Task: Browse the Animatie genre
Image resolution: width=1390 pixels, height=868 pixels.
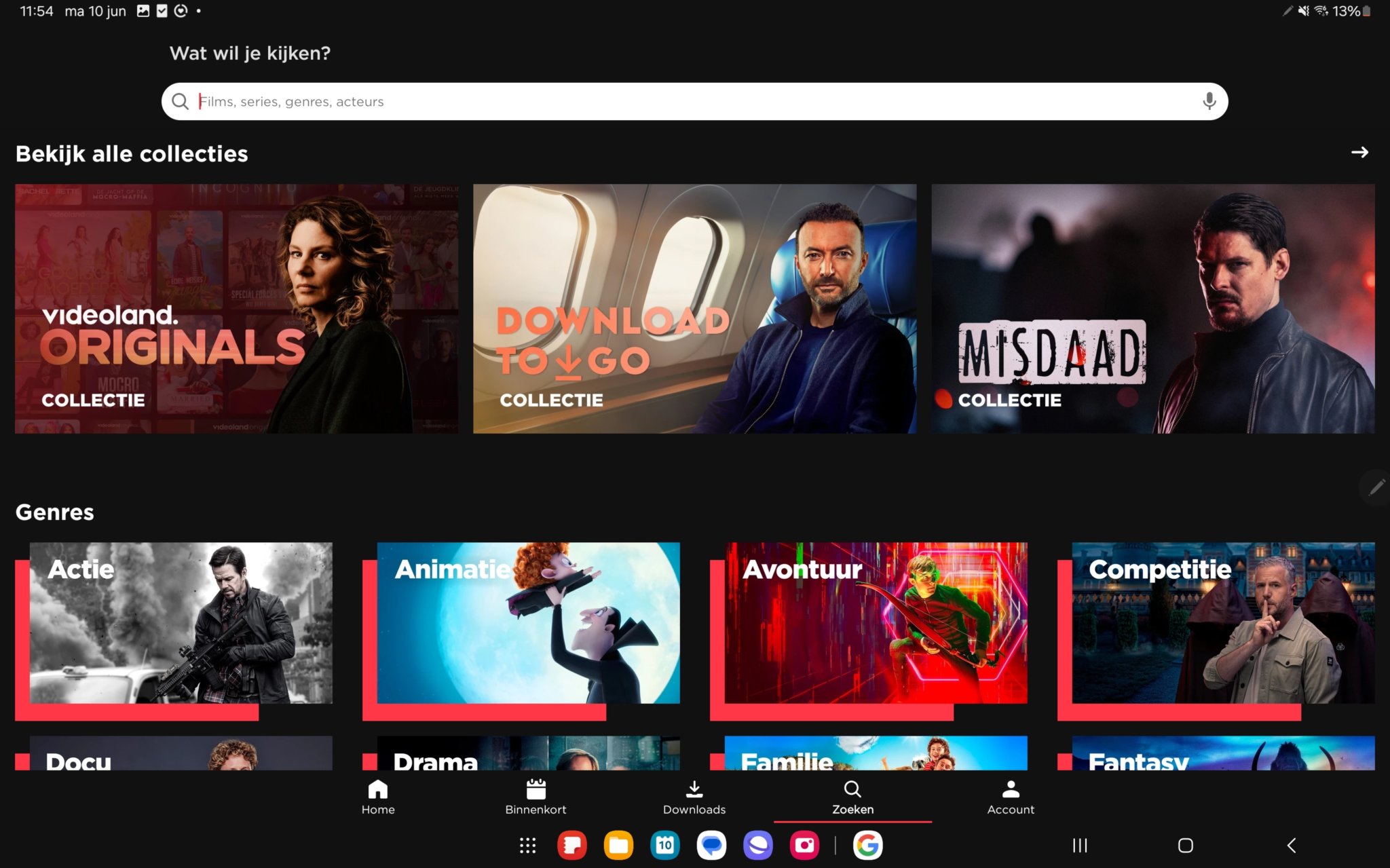Action: pos(521,630)
